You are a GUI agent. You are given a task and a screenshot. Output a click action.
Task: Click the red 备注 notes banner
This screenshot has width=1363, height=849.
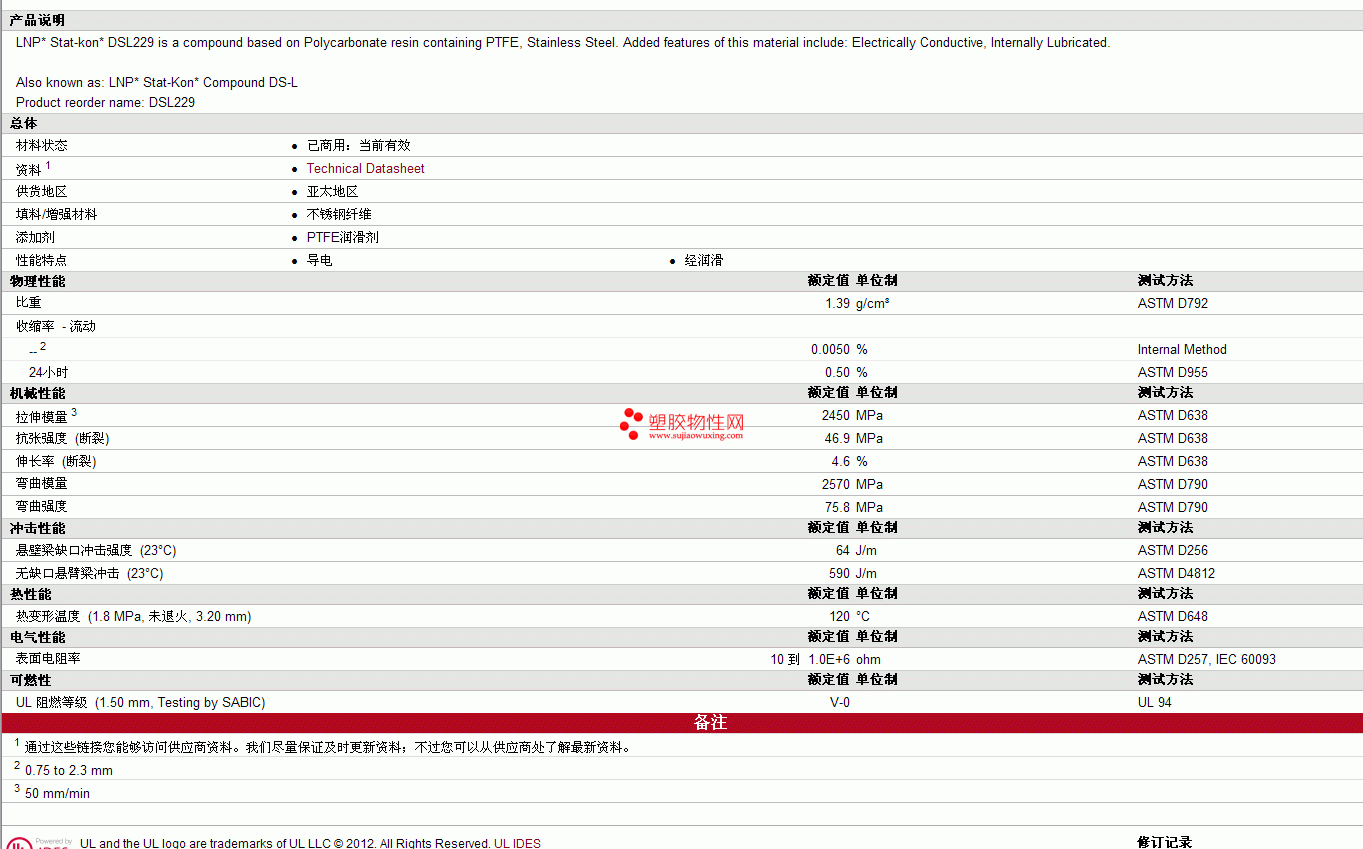tap(681, 723)
